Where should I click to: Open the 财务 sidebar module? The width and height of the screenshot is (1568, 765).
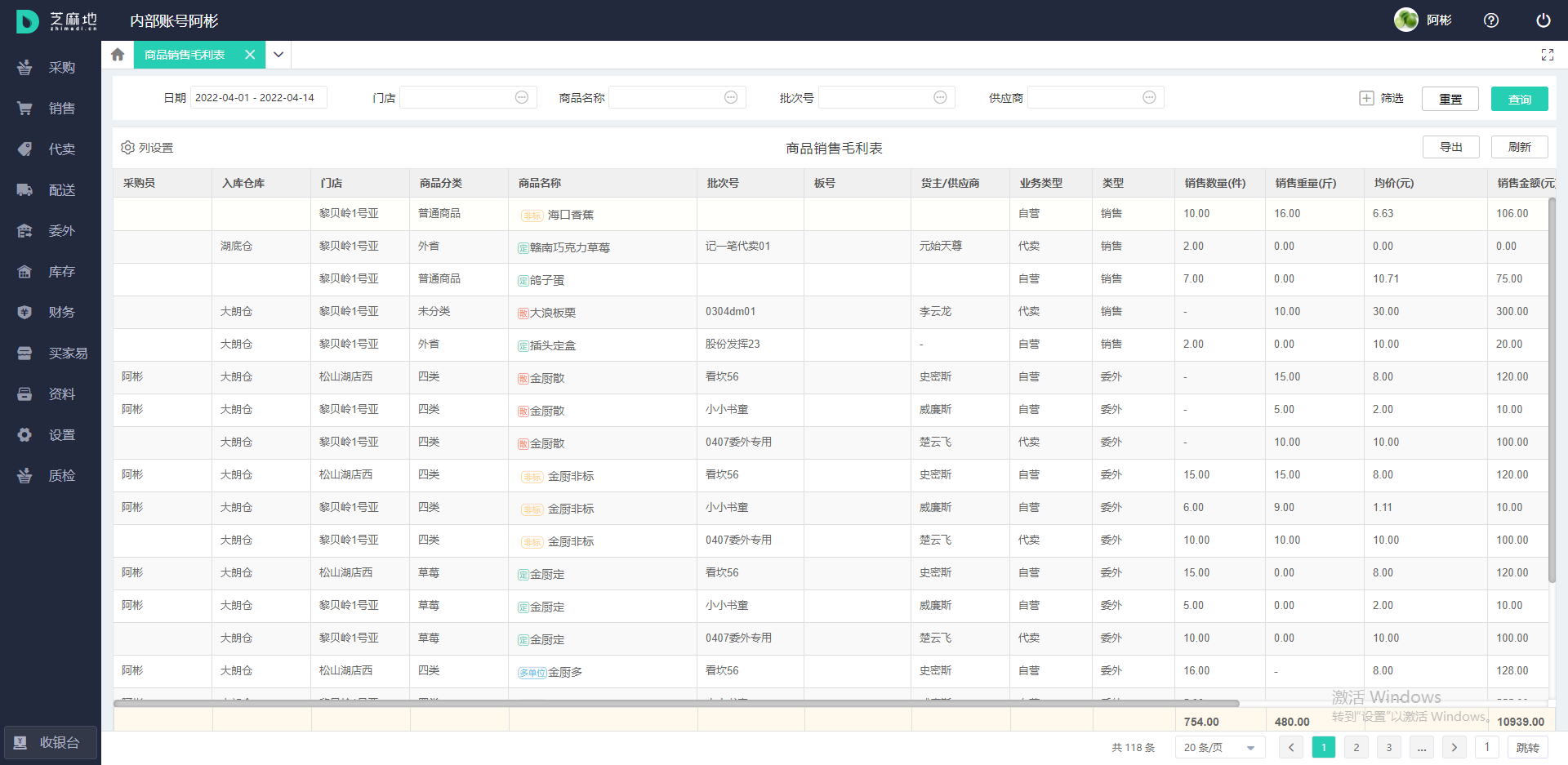(51, 313)
